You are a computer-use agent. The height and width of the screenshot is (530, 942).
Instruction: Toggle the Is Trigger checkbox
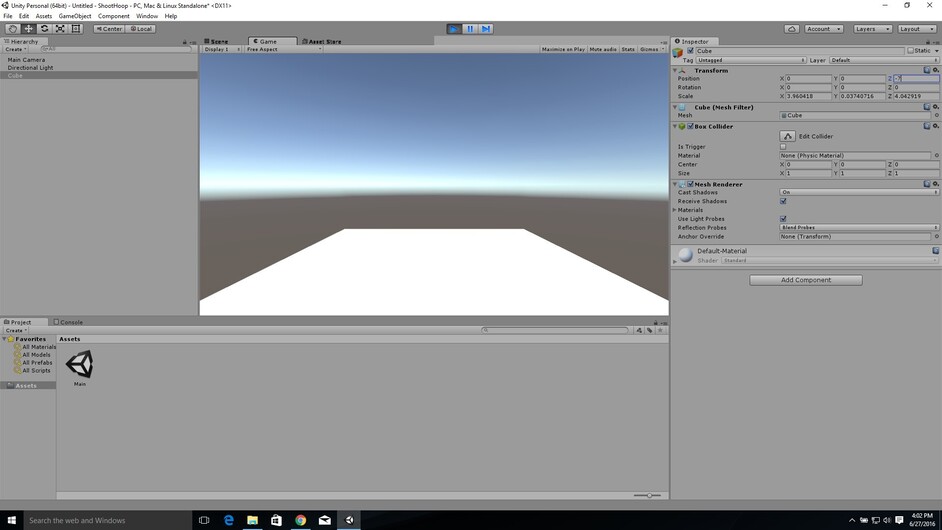click(x=783, y=147)
